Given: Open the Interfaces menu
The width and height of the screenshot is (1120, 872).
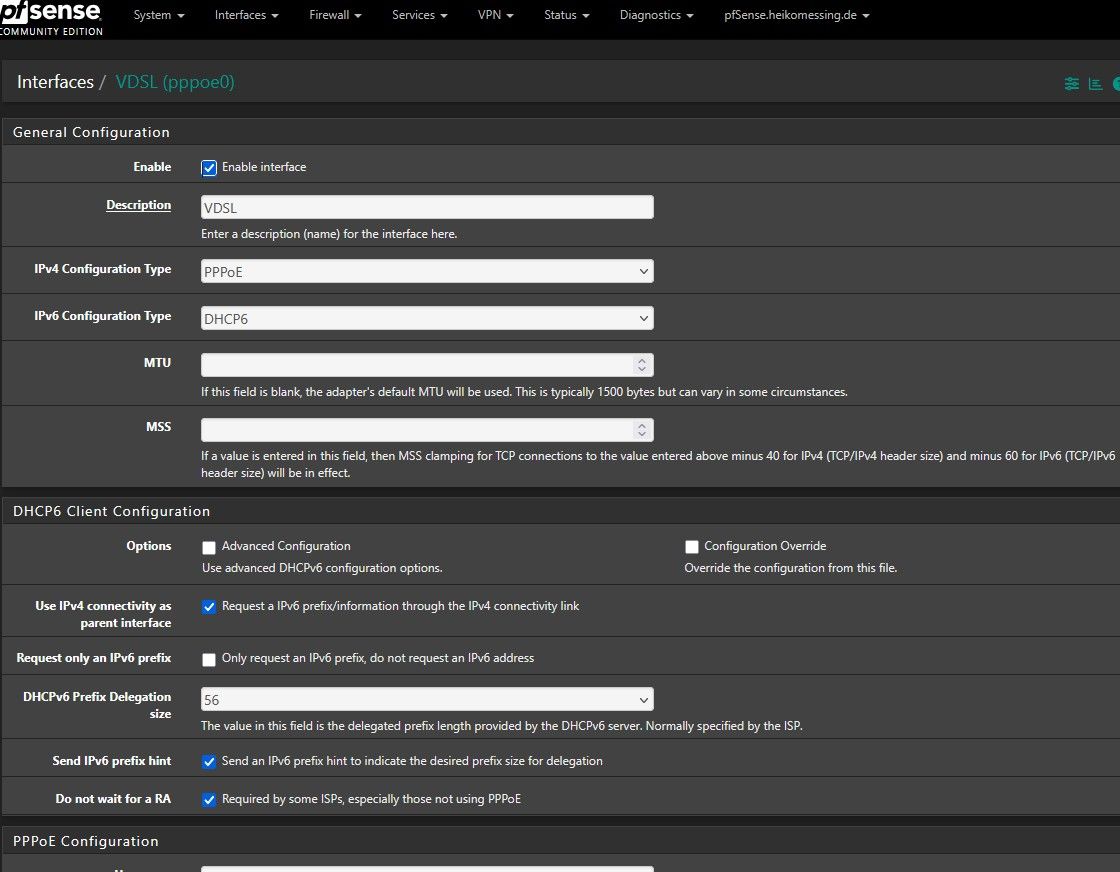Looking at the screenshot, I should click(x=246, y=15).
